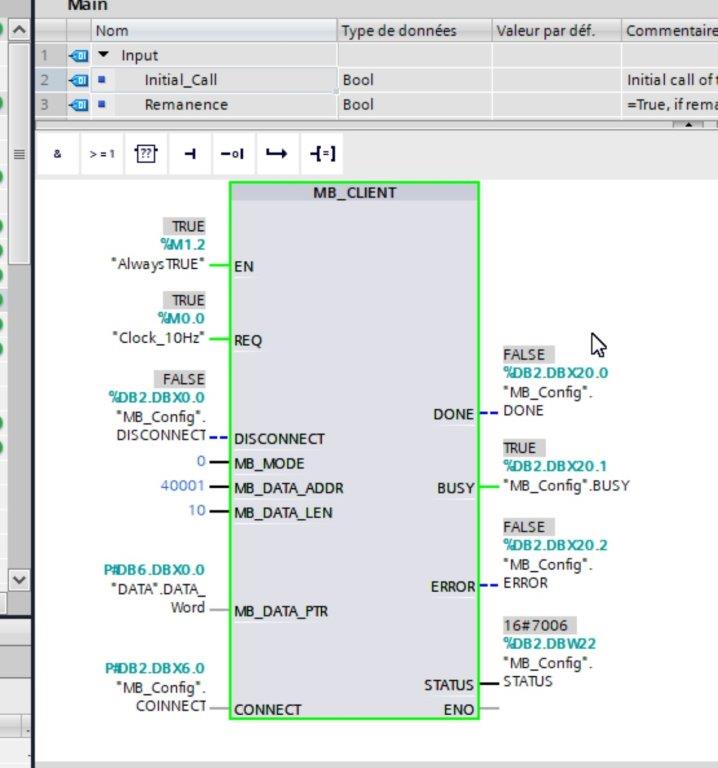Insert the empty box element

[146, 154]
